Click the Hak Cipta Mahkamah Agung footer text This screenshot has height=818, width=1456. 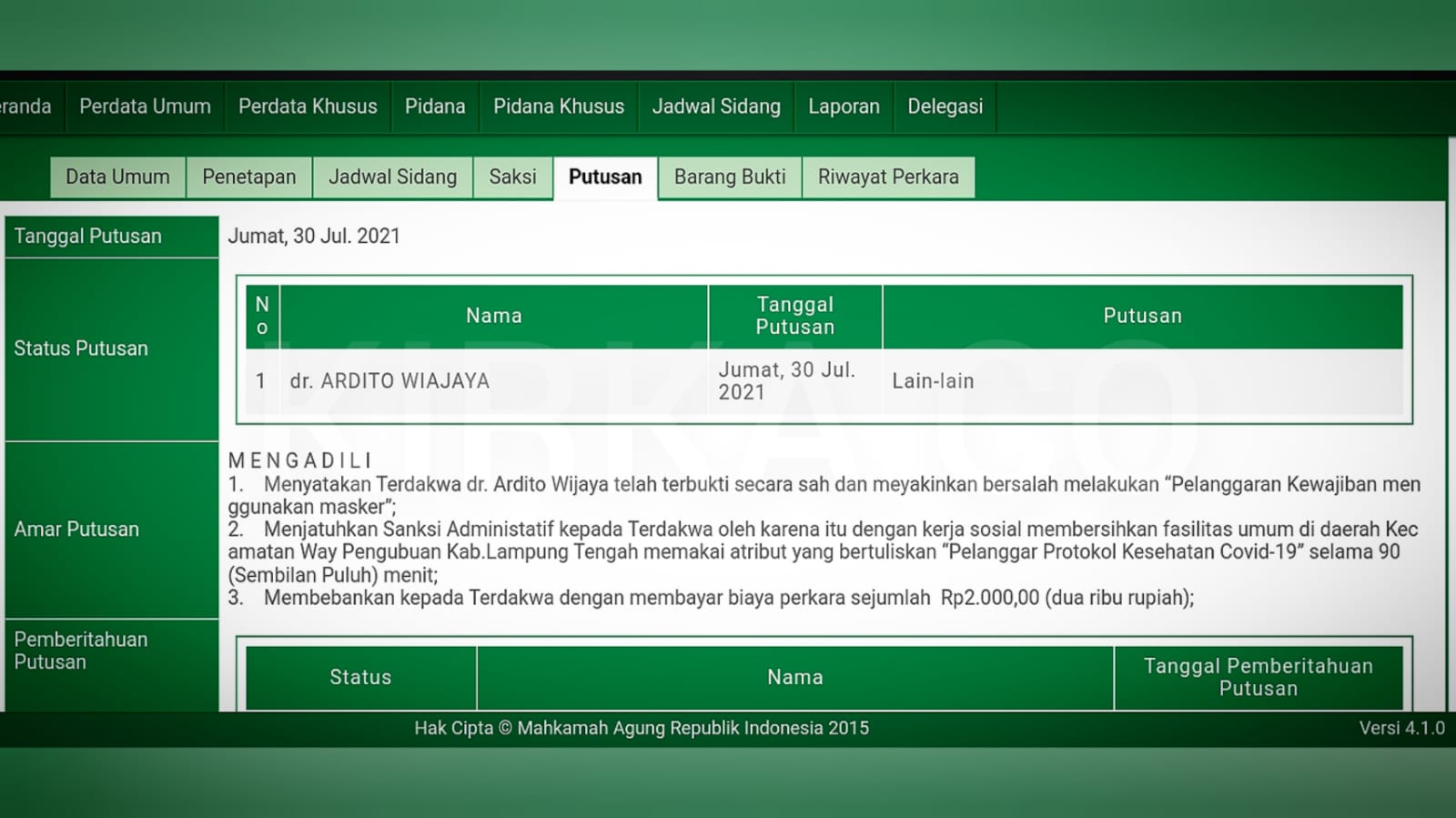[x=642, y=728]
